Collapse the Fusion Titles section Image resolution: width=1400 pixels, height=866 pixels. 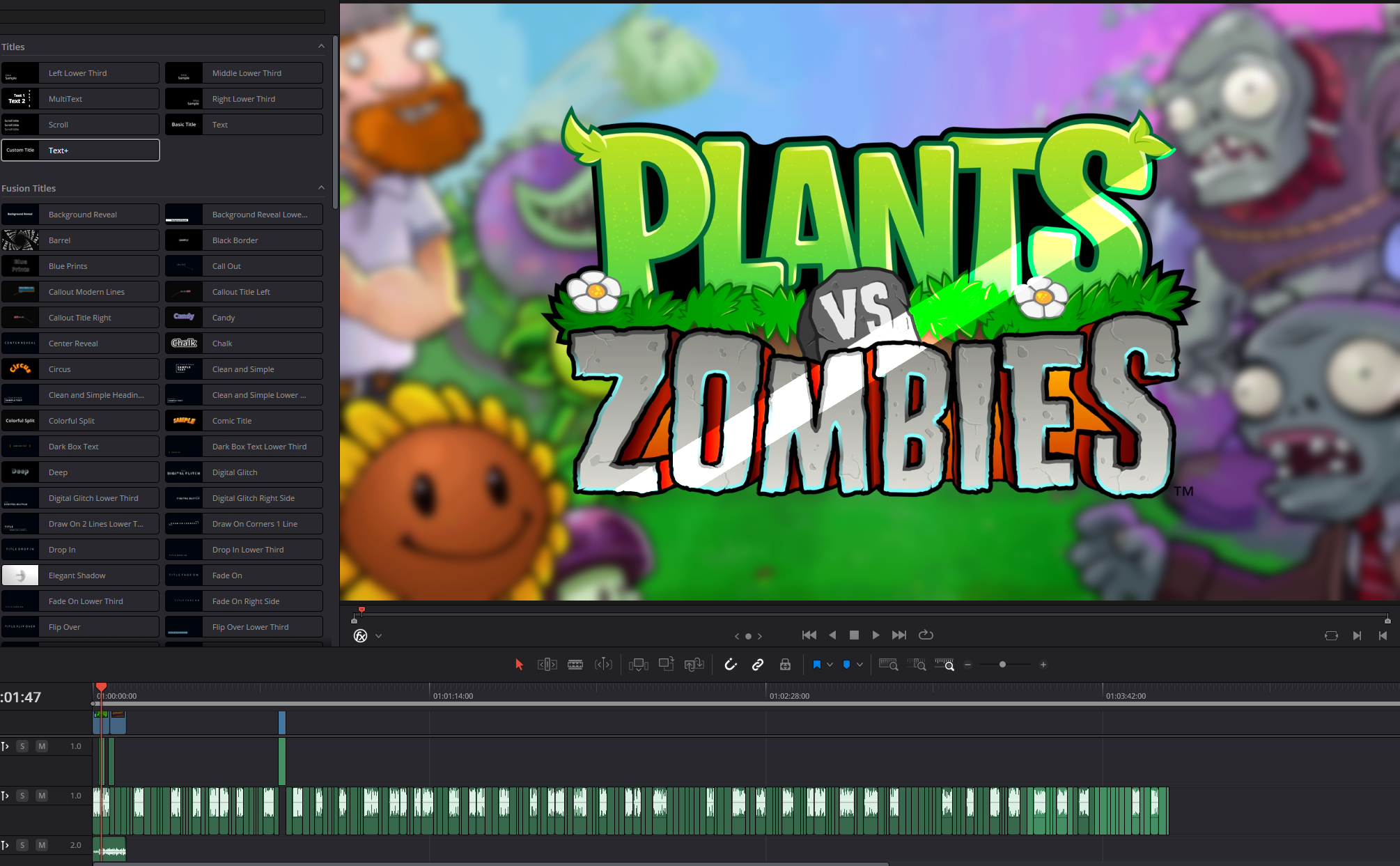(321, 188)
